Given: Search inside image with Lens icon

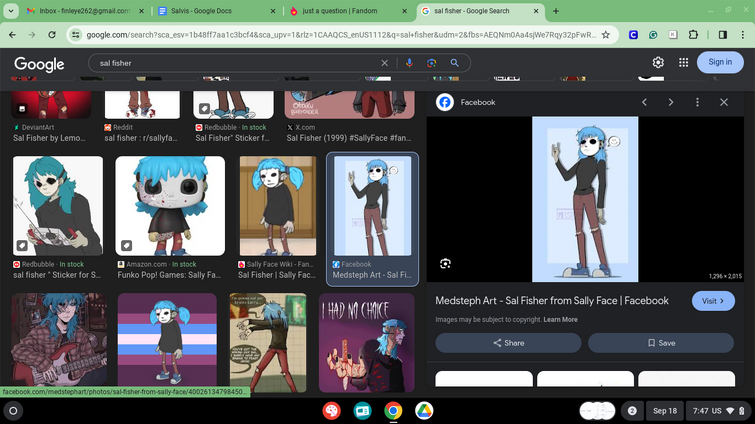Looking at the screenshot, I should (x=445, y=263).
